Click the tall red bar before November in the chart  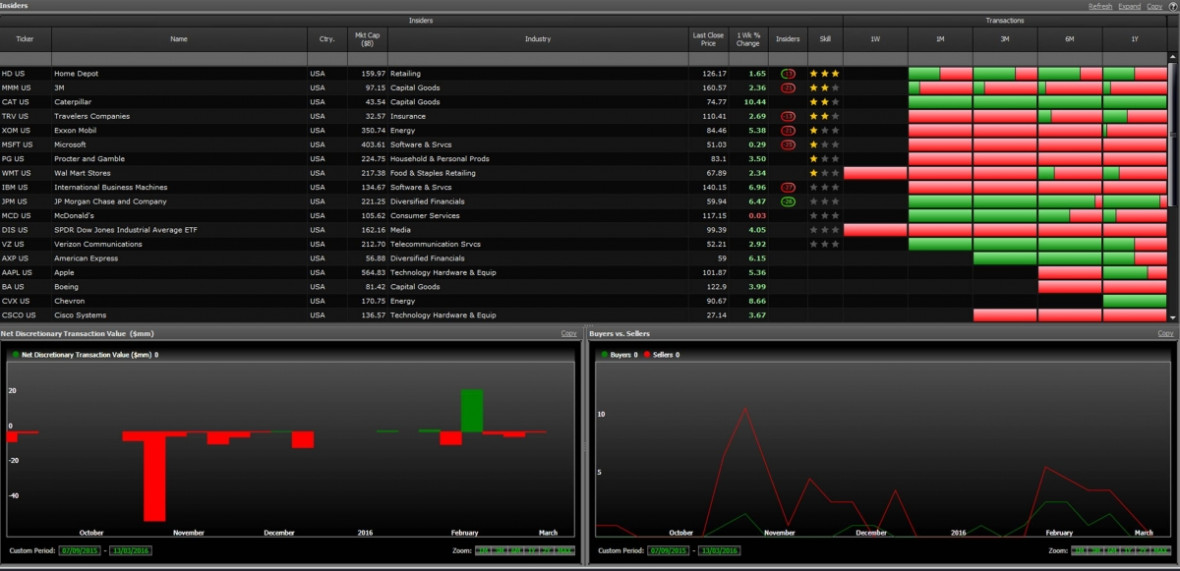pyautogui.click(x=154, y=476)
